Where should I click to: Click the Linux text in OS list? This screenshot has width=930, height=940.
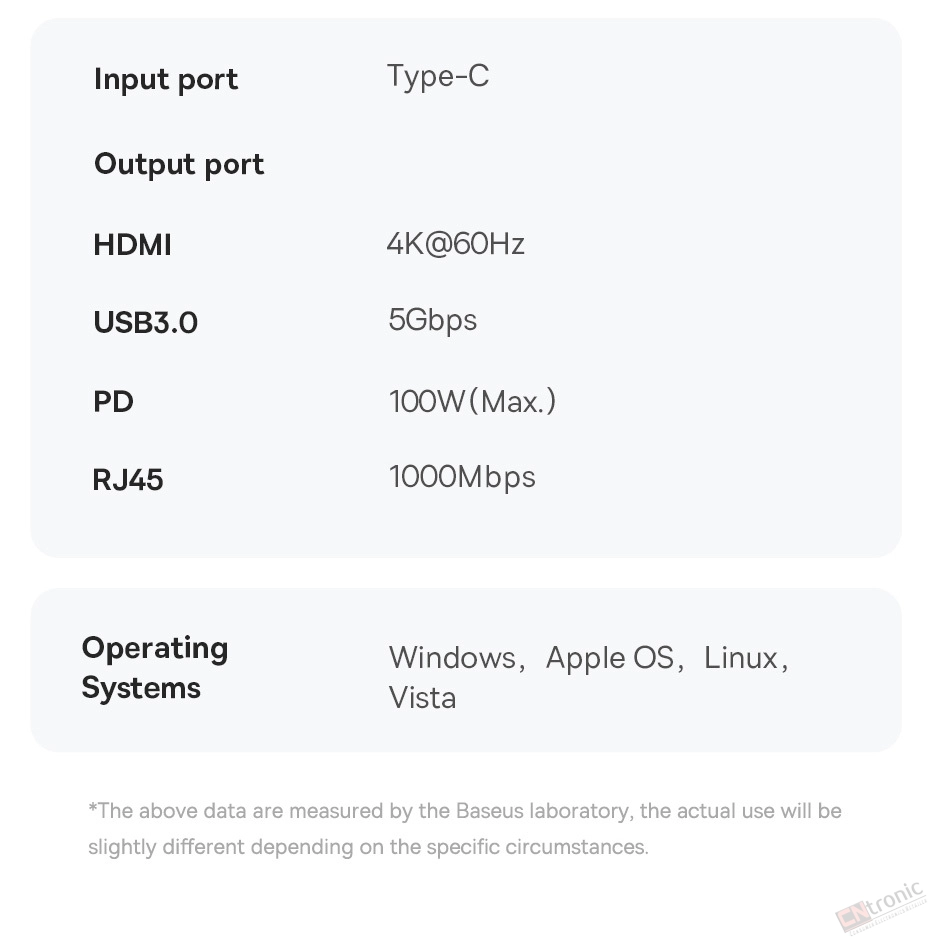tap(741, 658)
